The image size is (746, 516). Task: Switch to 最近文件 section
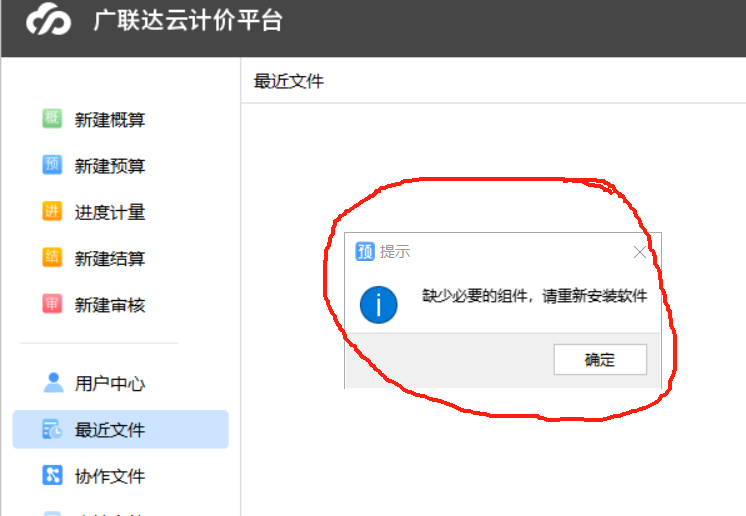(x=121, y=429)
